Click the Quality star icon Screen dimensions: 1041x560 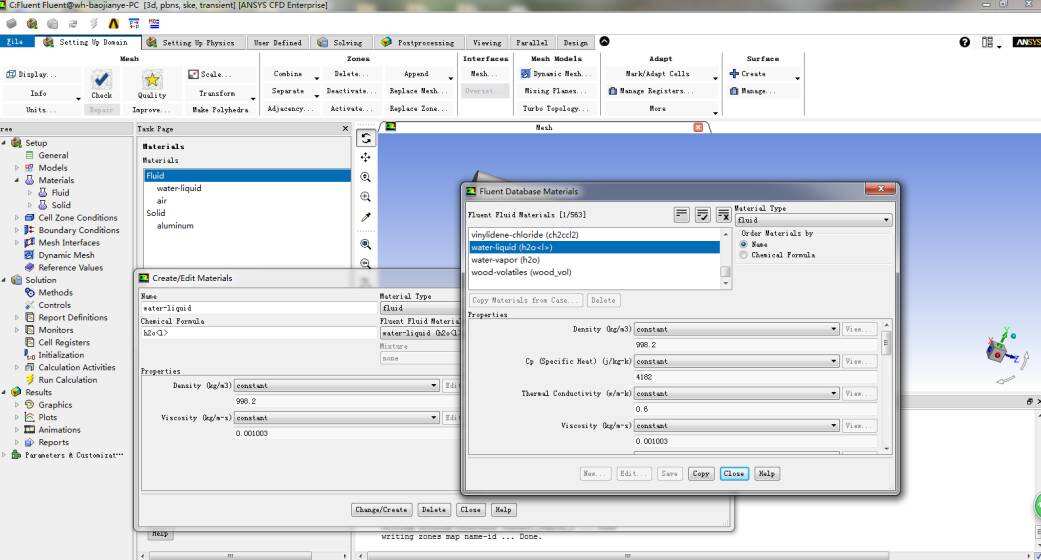point(152,80)
